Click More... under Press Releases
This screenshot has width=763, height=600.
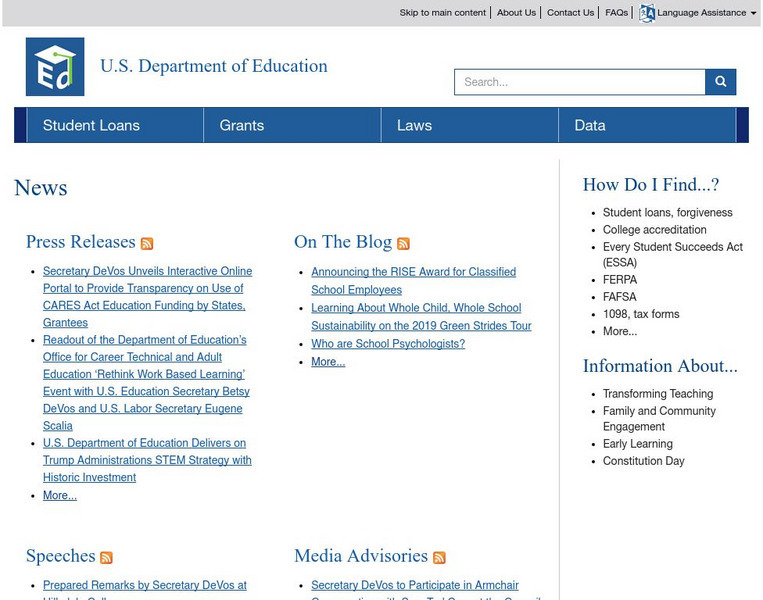(60, 495)
